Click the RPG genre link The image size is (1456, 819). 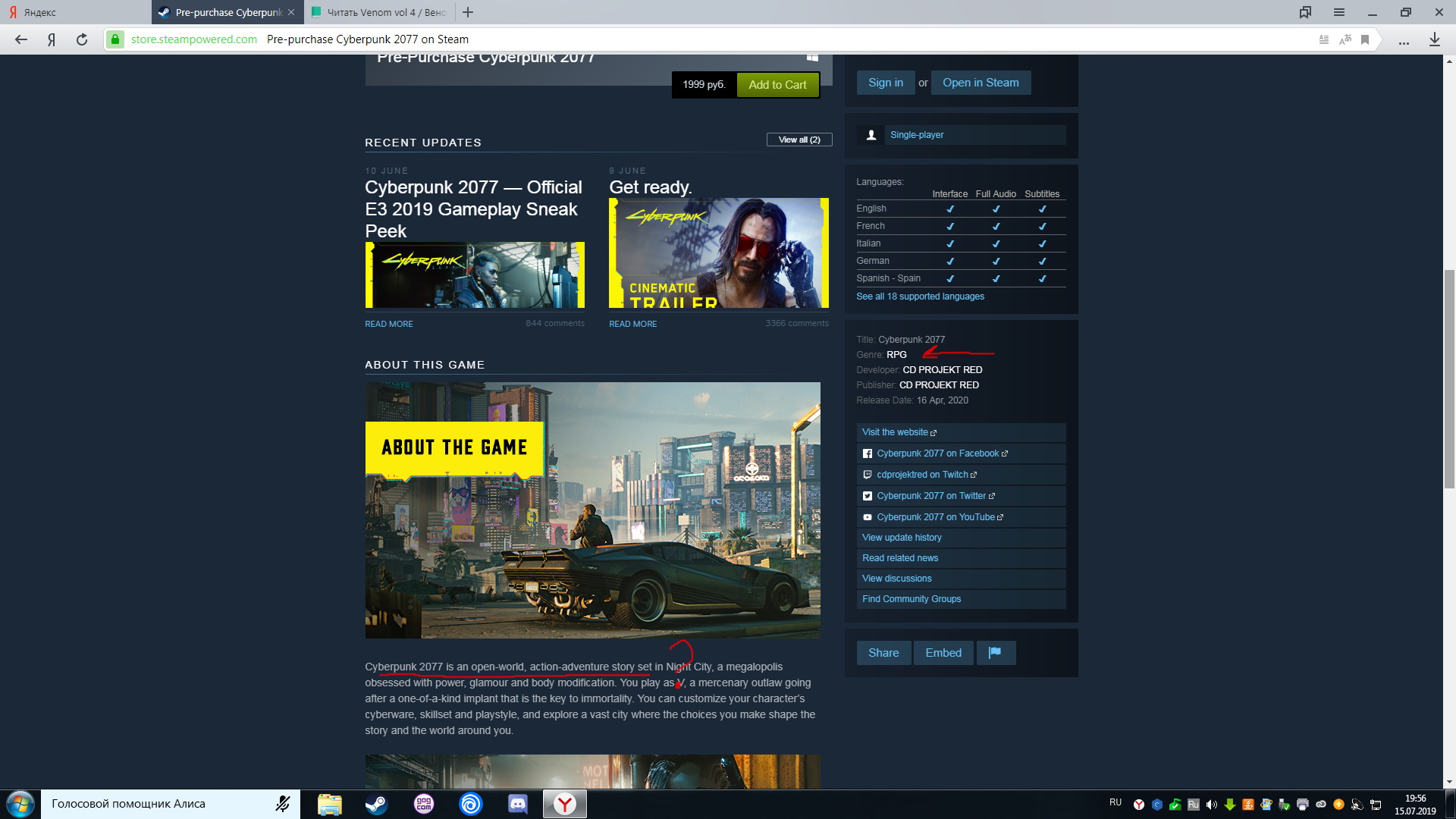pyautogui.click(x=896, y=355)
